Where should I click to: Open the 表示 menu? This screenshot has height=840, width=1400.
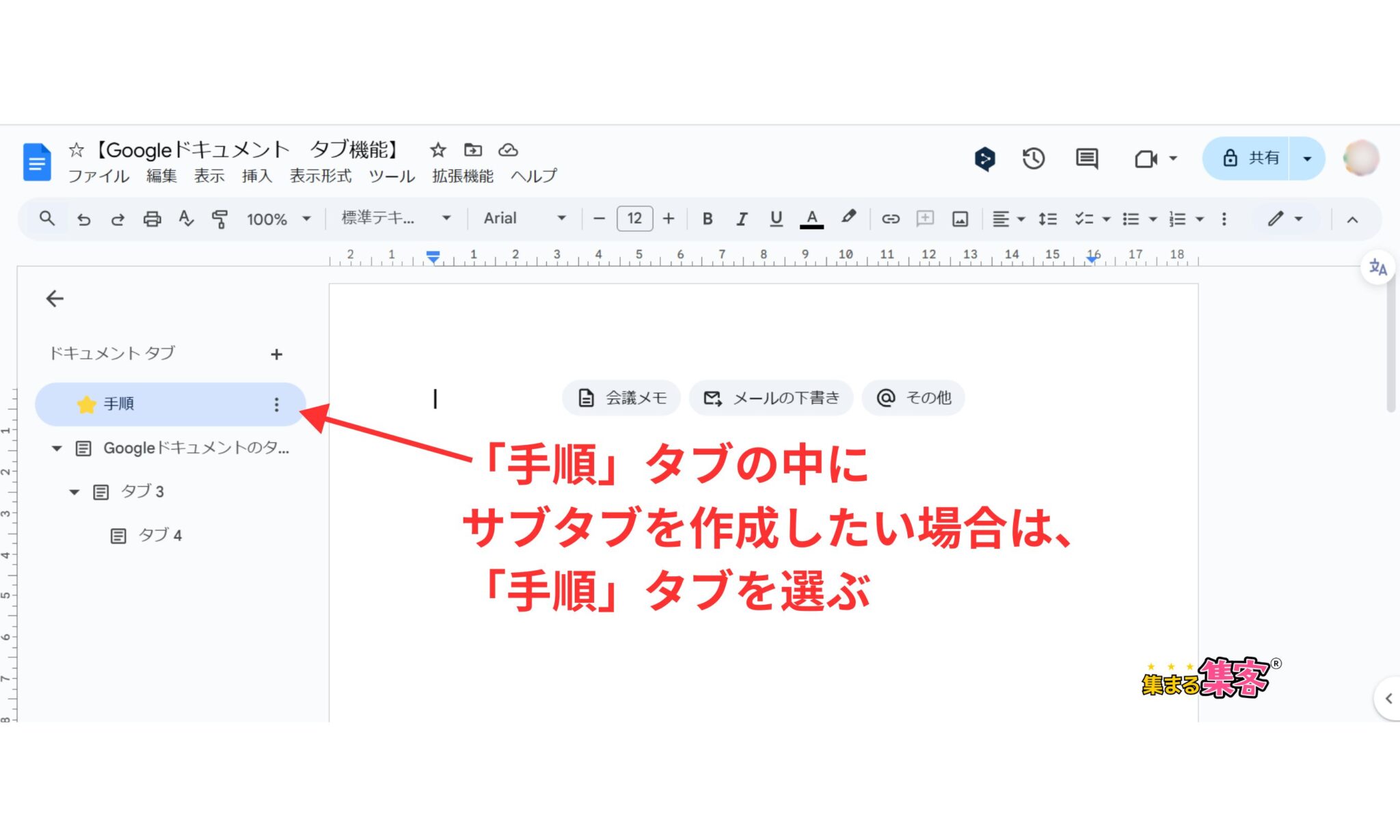[209, 176]
